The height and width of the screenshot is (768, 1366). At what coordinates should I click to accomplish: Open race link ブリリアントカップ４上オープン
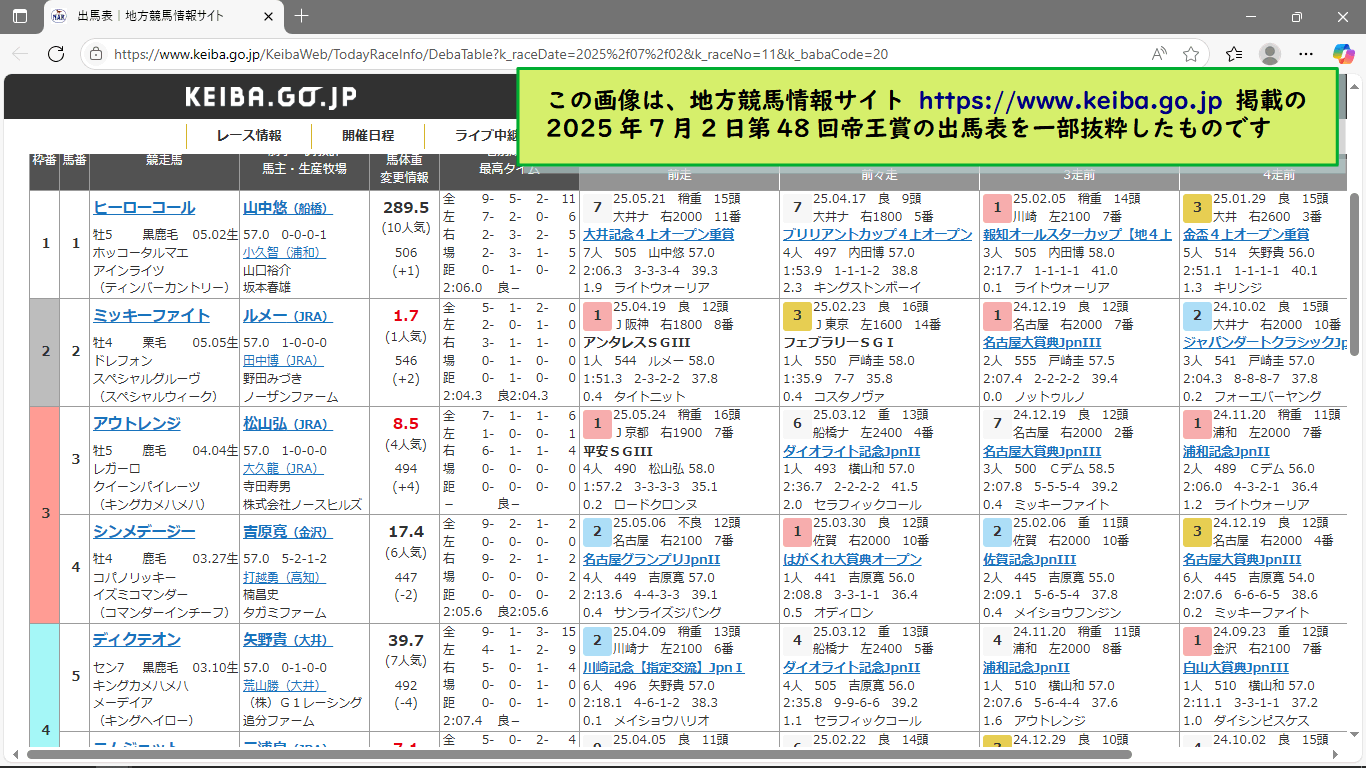[x=877, y=235]
